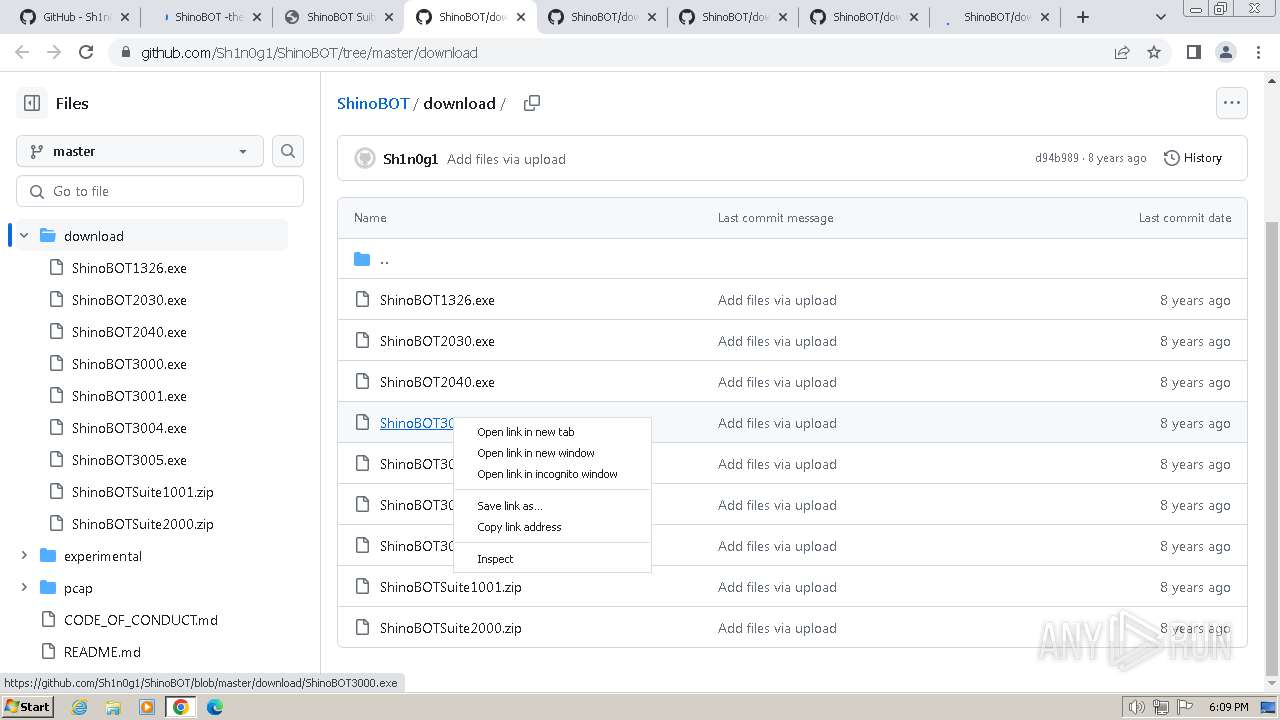Switch to the ShinoBOT Suite tab

point(337,17)
